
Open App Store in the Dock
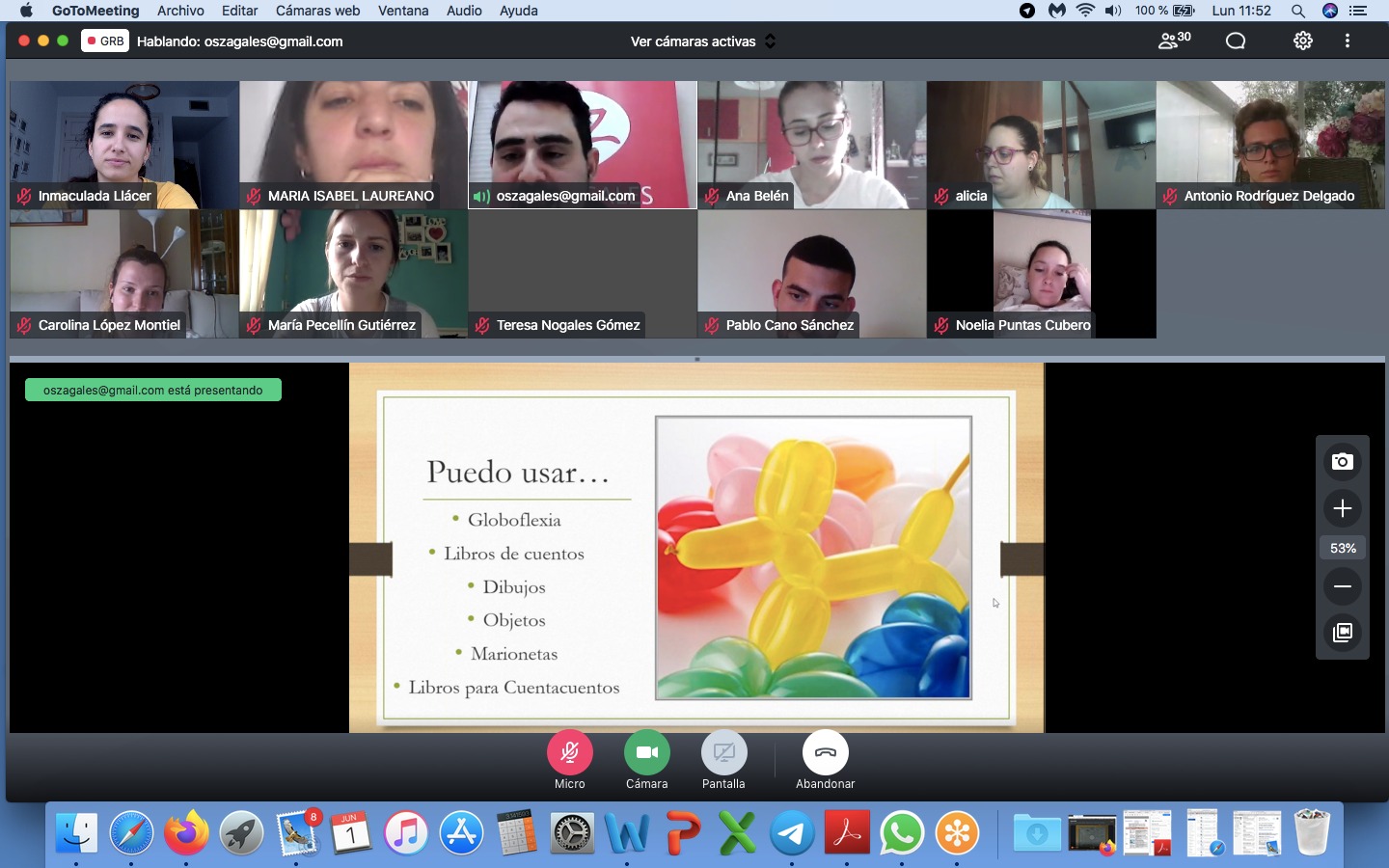461,832
